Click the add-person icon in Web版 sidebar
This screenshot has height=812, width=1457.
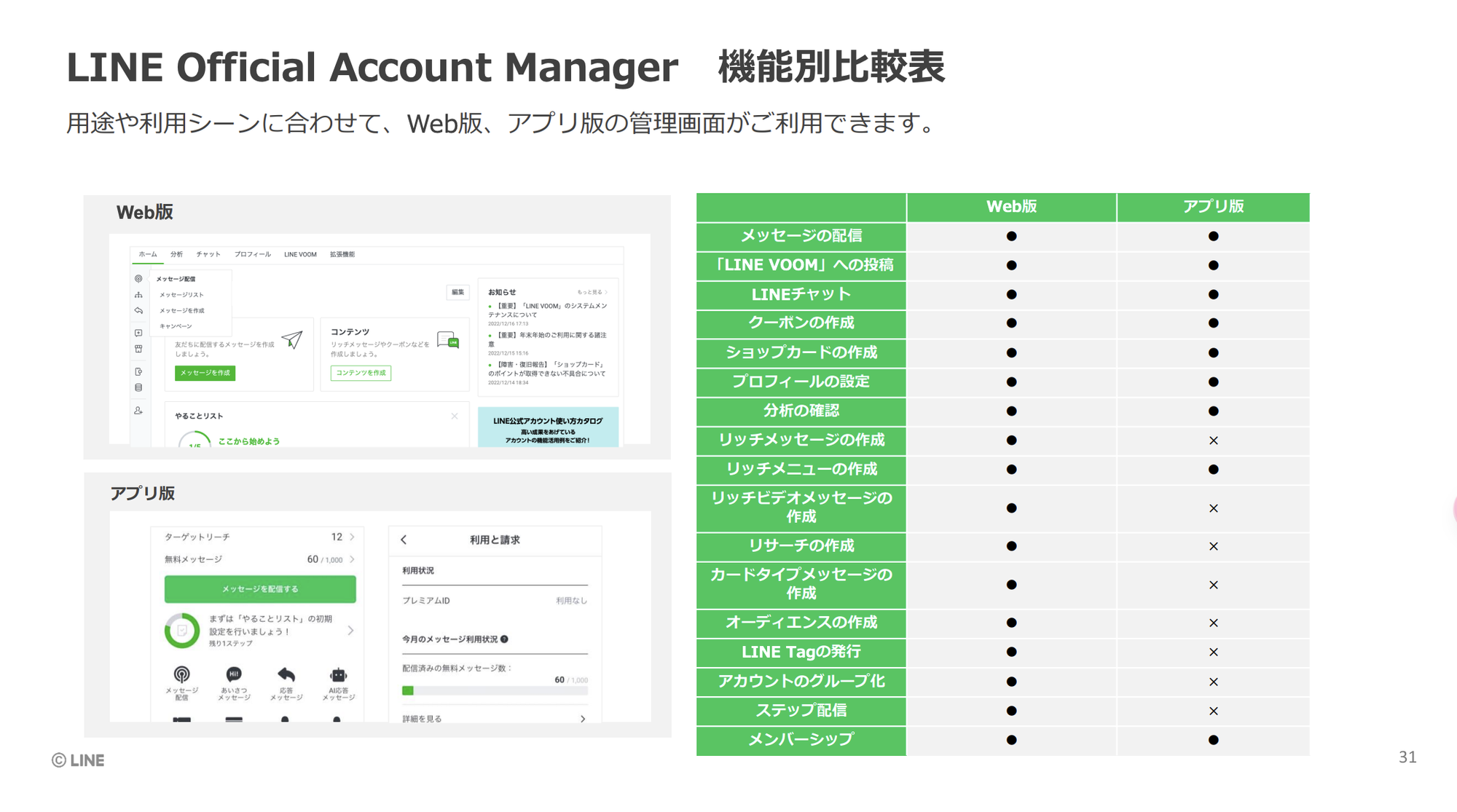138,411
